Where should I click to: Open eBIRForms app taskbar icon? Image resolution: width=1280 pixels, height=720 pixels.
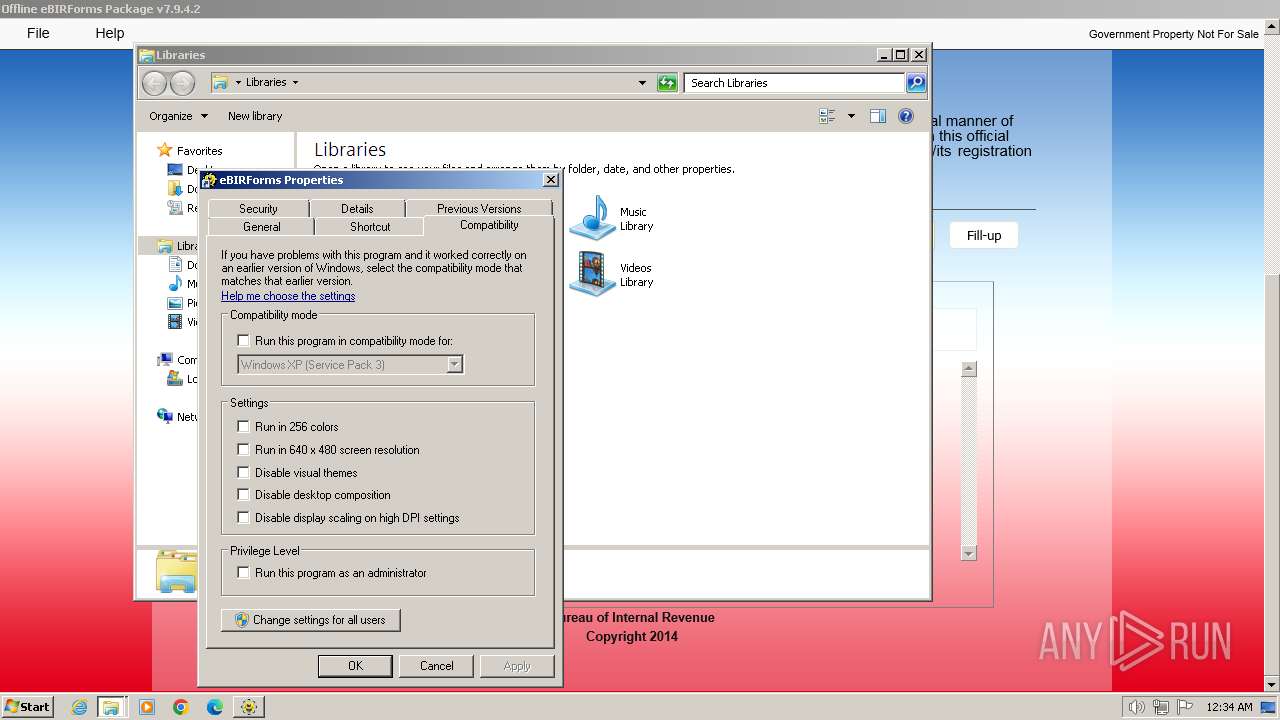[x=248, y=707]
